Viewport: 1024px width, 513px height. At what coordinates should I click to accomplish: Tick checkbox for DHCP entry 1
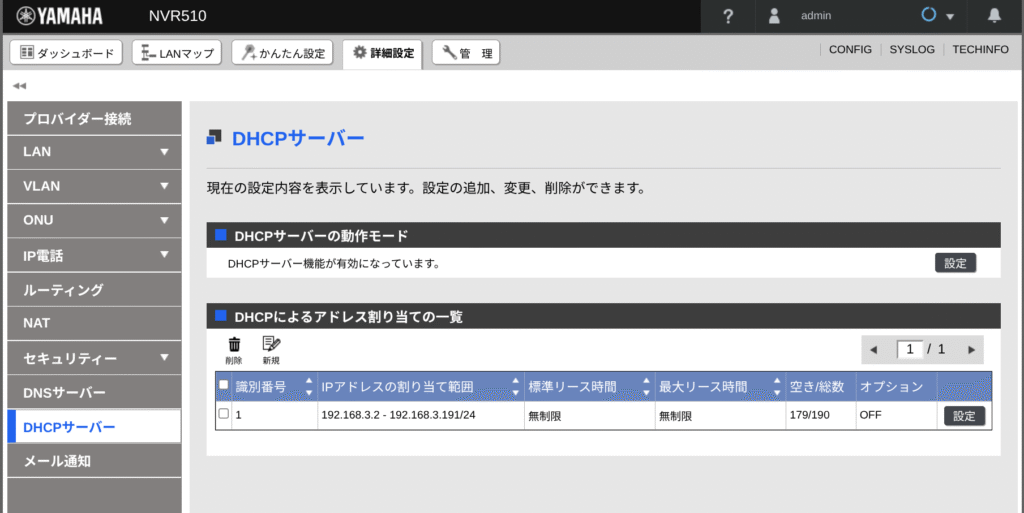click(x=223, y=414)
